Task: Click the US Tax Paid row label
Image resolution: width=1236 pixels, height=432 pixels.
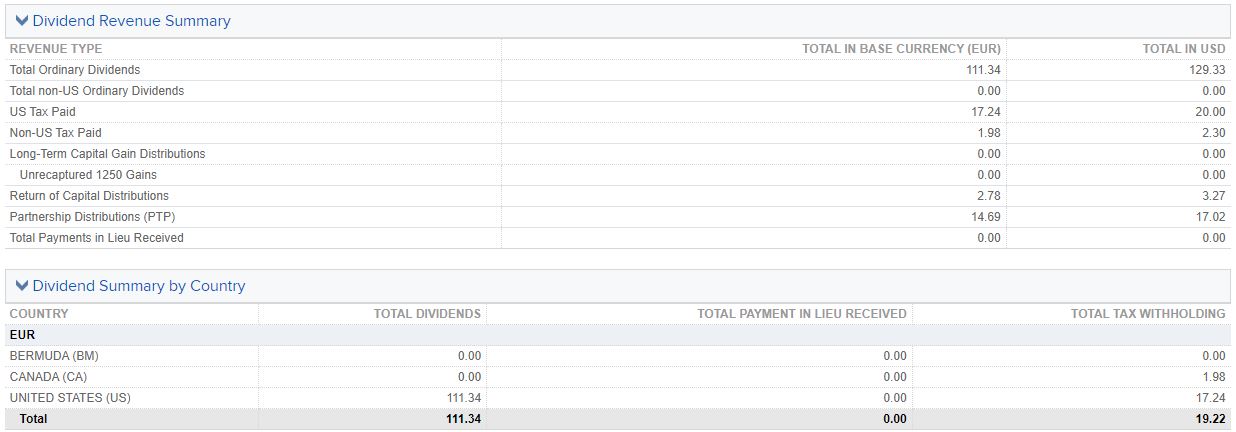Action: [x=42, y=112]
